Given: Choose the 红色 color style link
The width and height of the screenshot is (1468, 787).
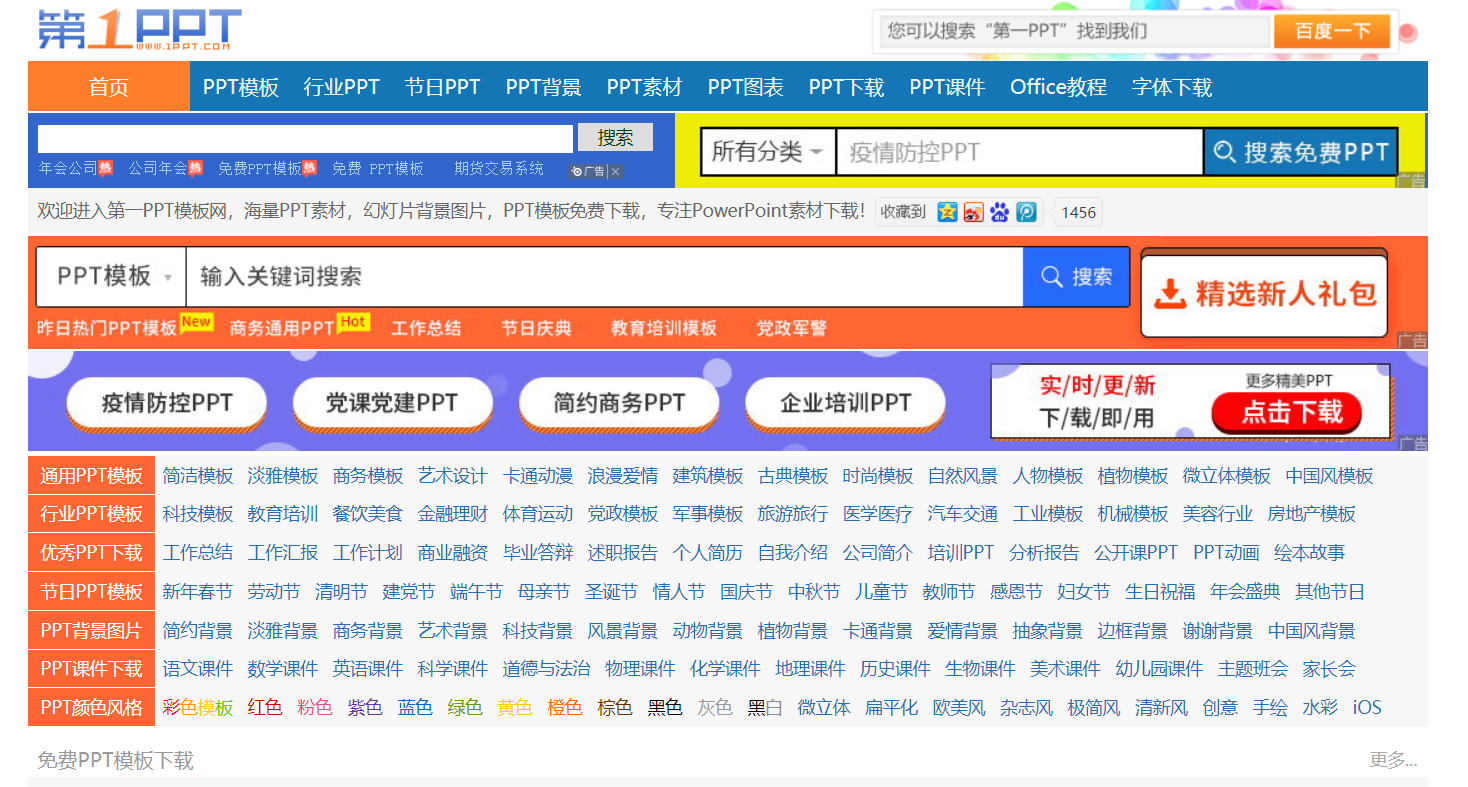Looking at the screenshot, I should tap(265, 708).
